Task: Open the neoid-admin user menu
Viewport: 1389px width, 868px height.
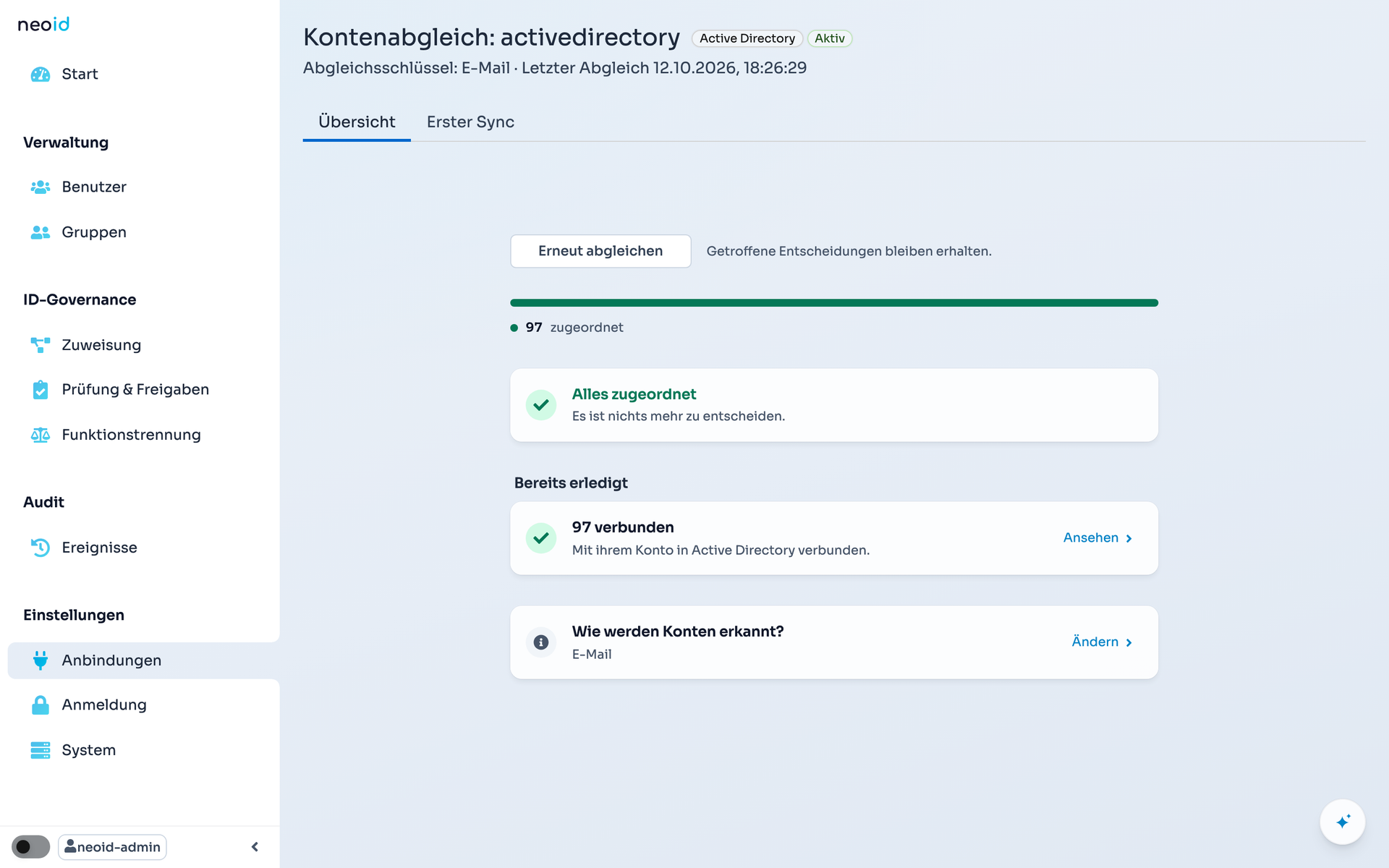Action: tap(112, 847)
